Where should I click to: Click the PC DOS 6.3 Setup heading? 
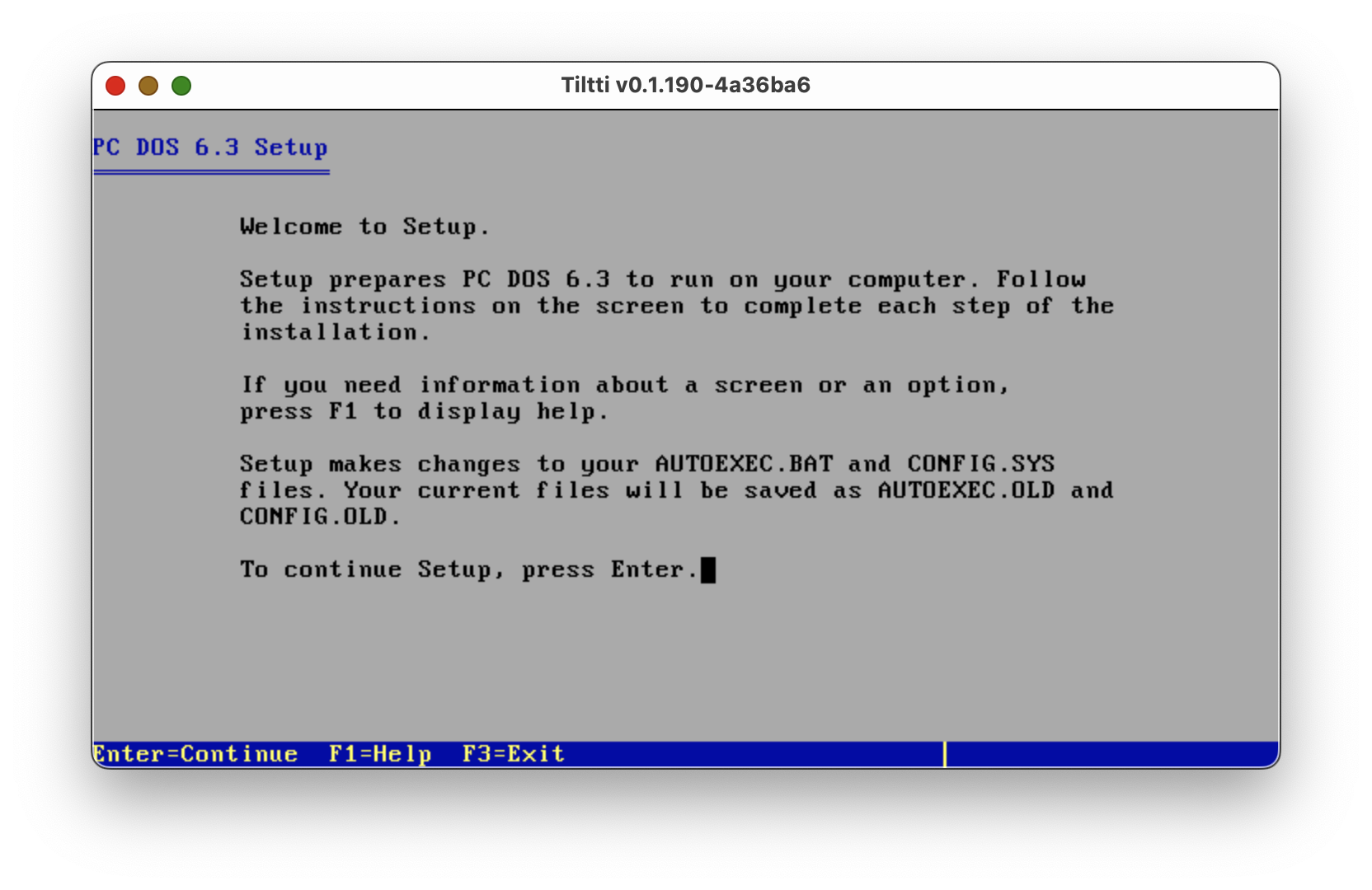(210, 148)
